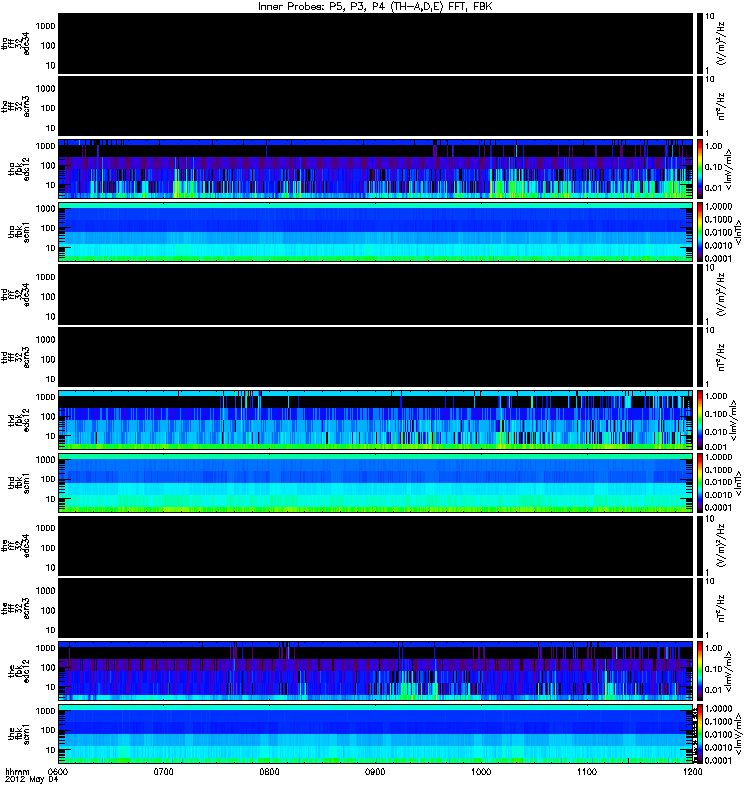Click the 0.001 color scale value beside thd fbk edc12

pyautogui.click(x=716, y=446)
